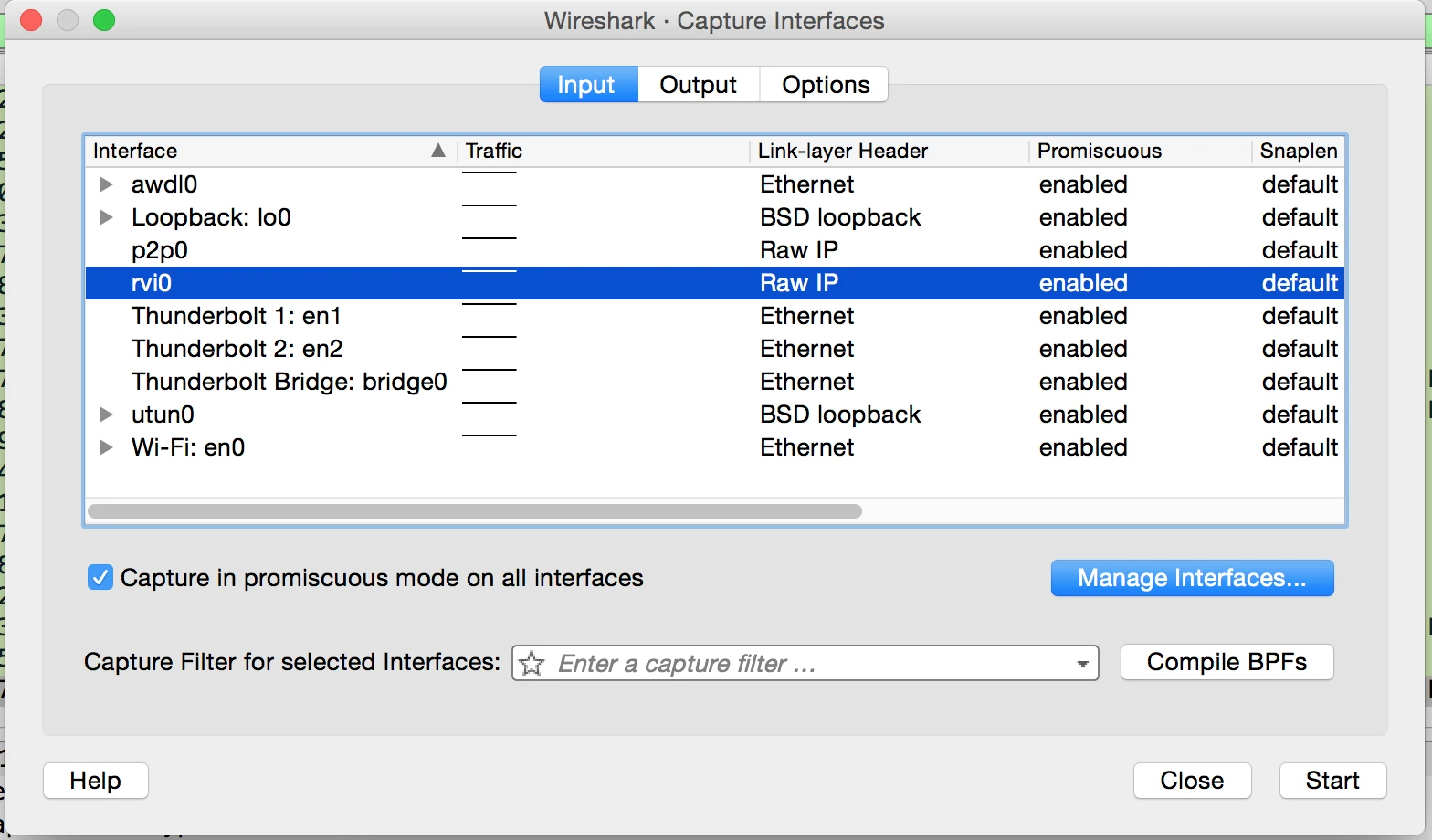Click the Manage Interfaces button
1432x840 pixels.
[1192, 578]
